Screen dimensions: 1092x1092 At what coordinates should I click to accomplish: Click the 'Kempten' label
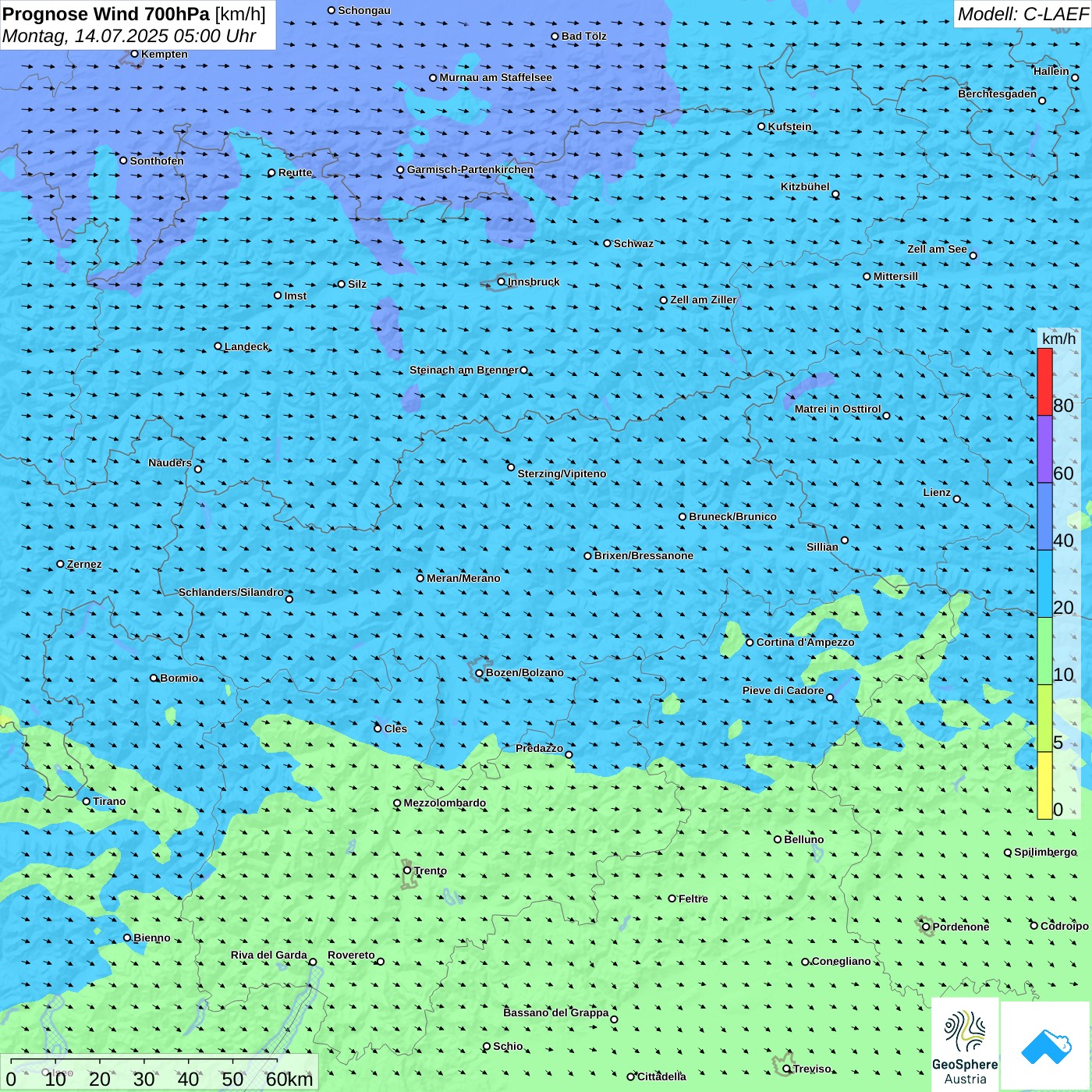pyautogui.click(x=165, y=54)
